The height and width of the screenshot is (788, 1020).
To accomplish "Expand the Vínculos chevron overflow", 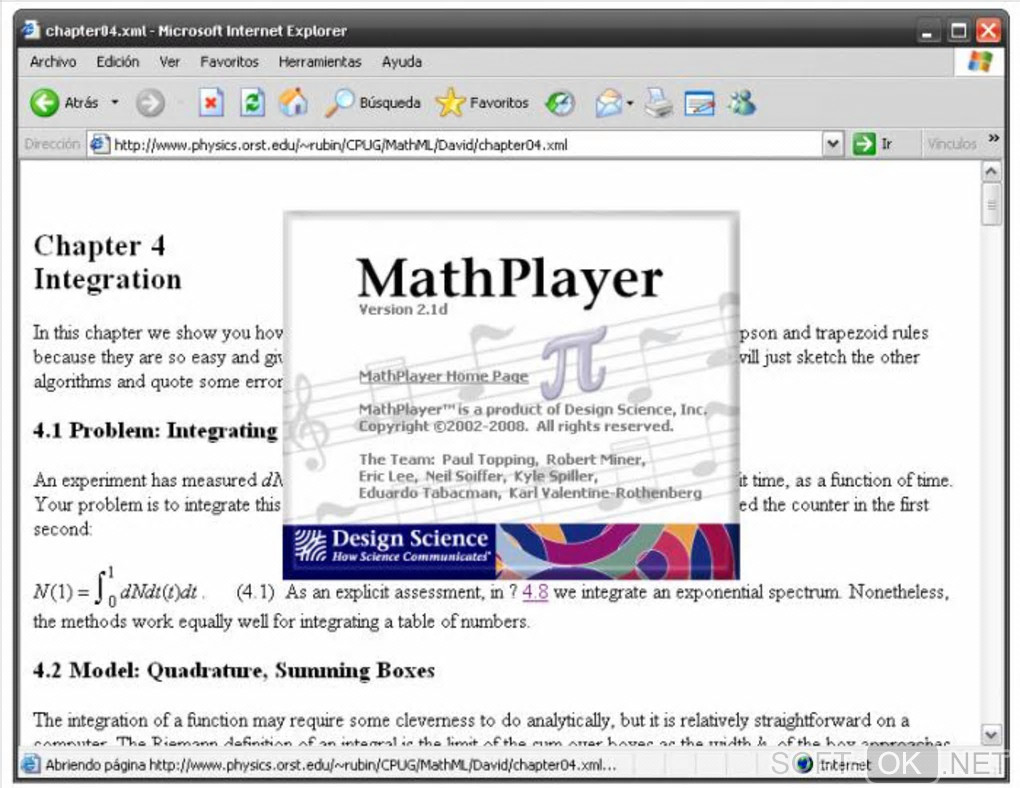I will coord(993,138).
